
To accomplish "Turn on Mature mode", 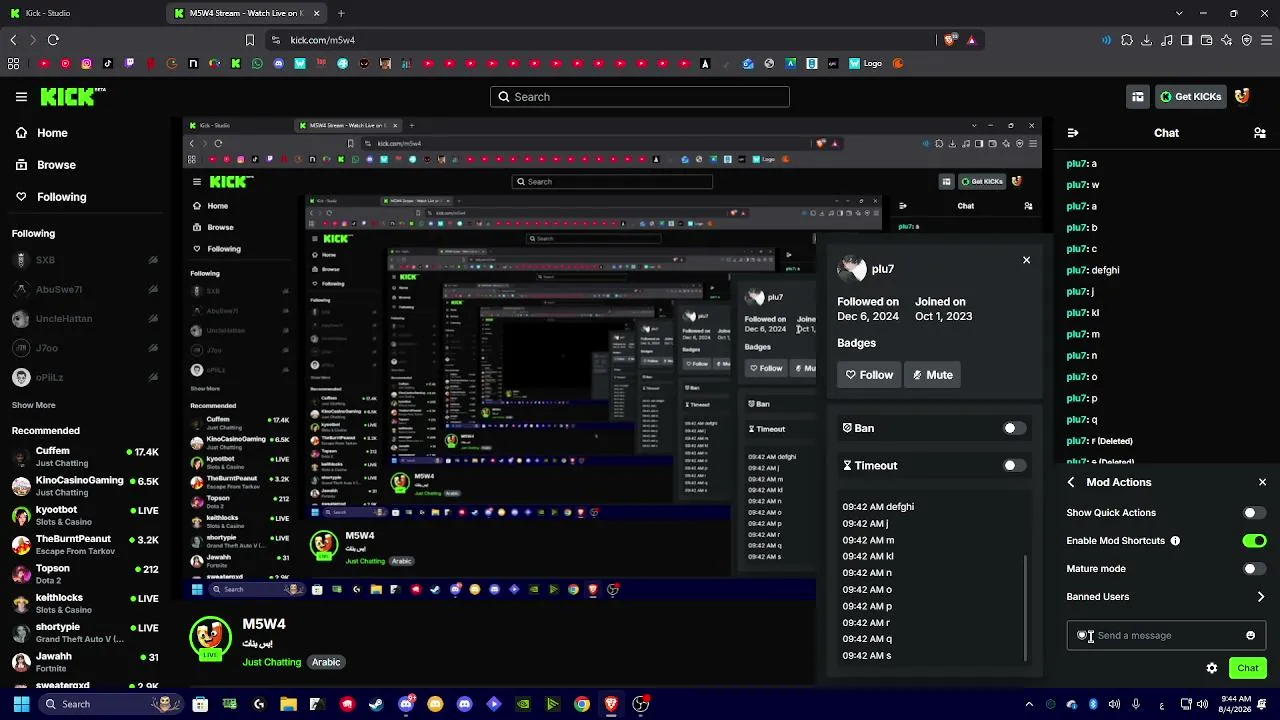I will coord(1254,569).
